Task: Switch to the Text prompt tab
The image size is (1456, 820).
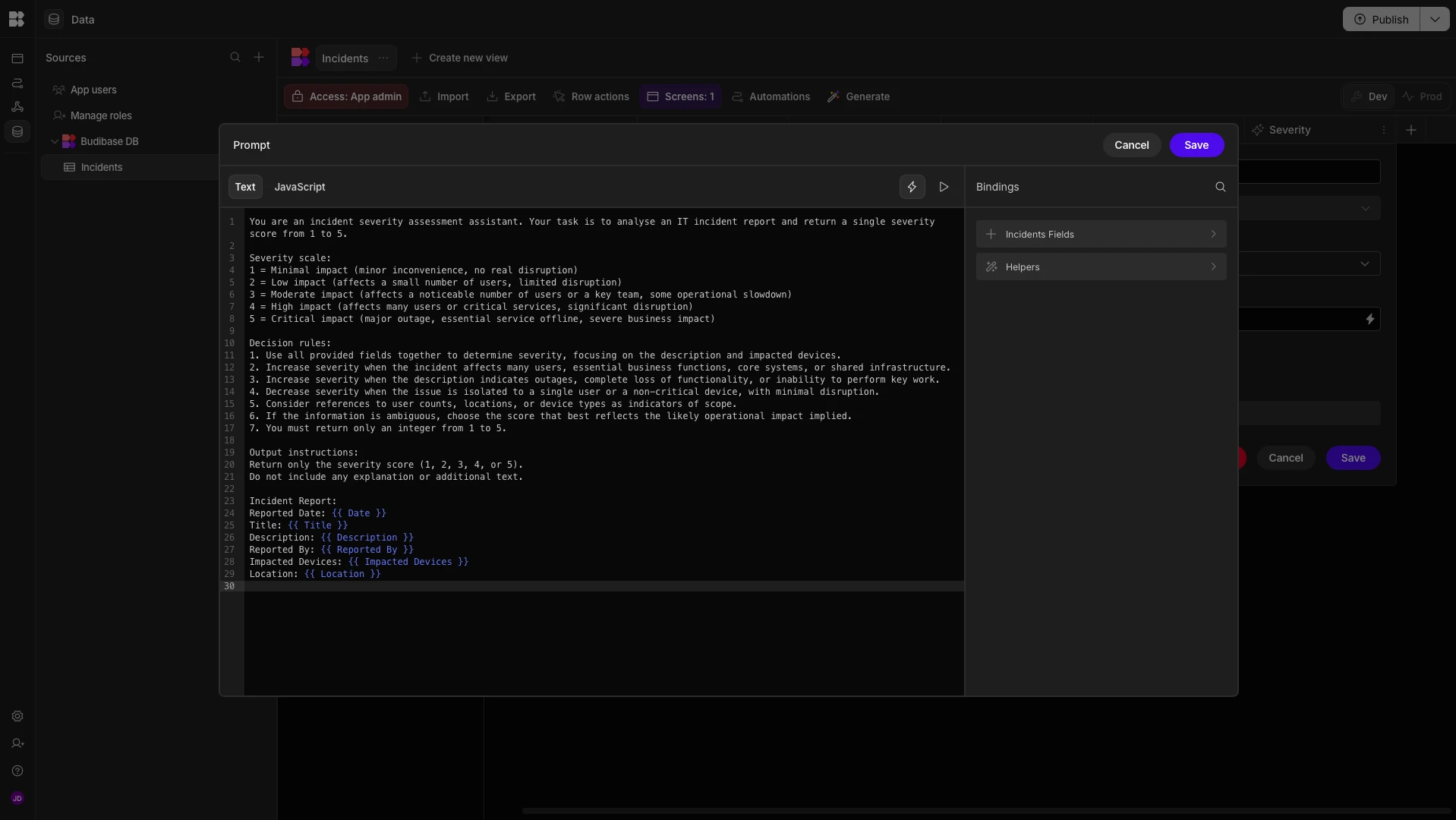Action: point(245,187)
